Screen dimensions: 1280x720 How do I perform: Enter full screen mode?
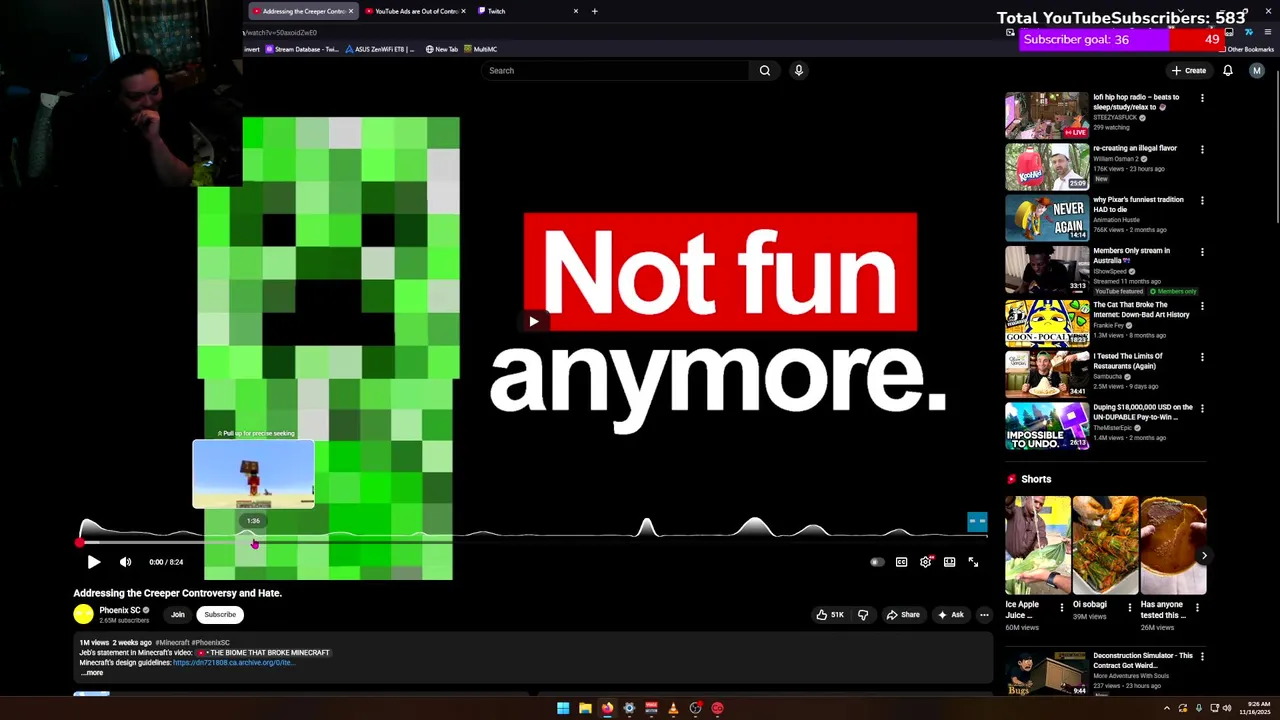pos(973,562)
